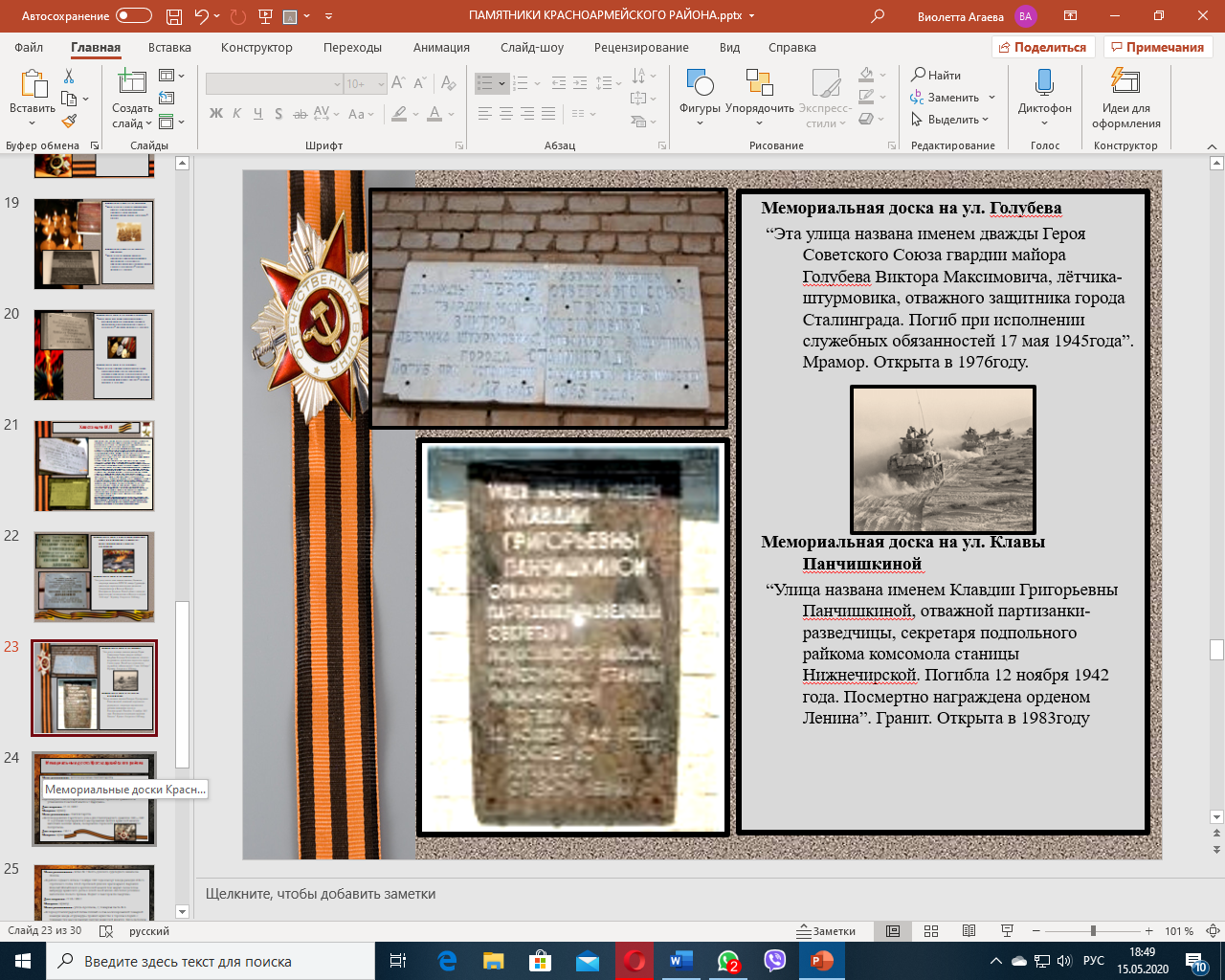Open the Animation (Анимация) tab

point(441,48)
